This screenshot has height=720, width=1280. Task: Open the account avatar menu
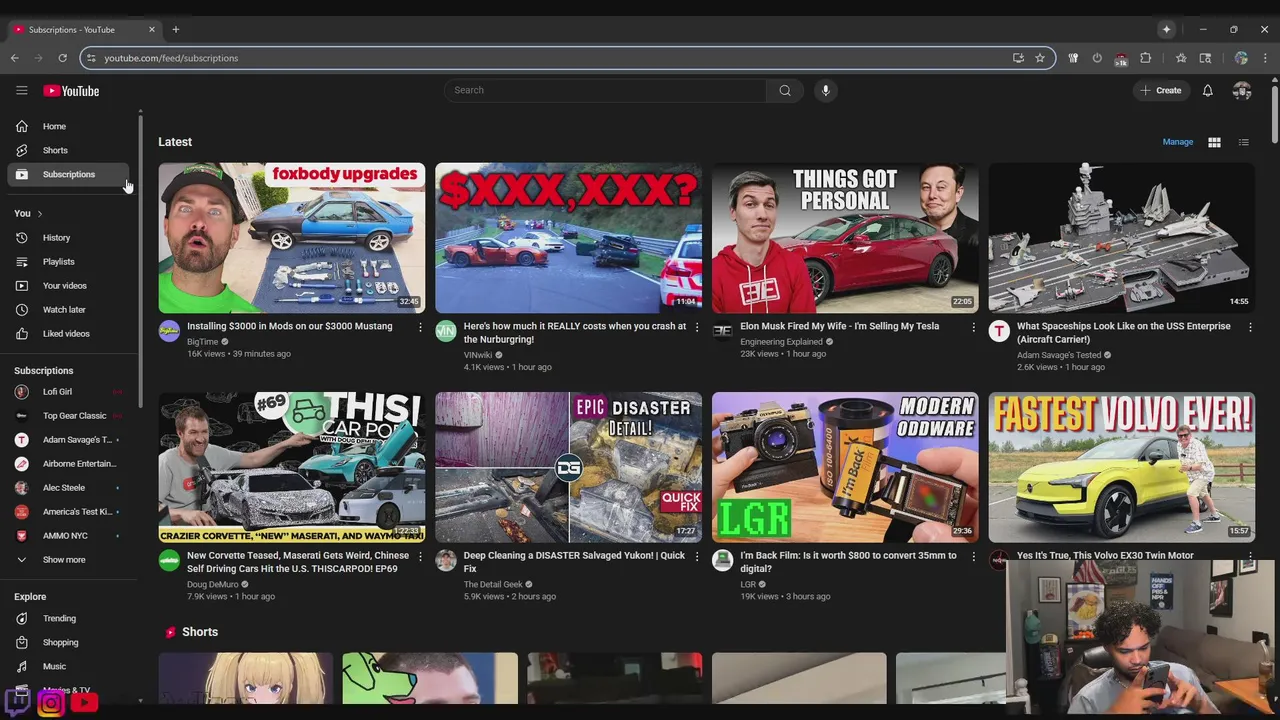[1242, 90]
